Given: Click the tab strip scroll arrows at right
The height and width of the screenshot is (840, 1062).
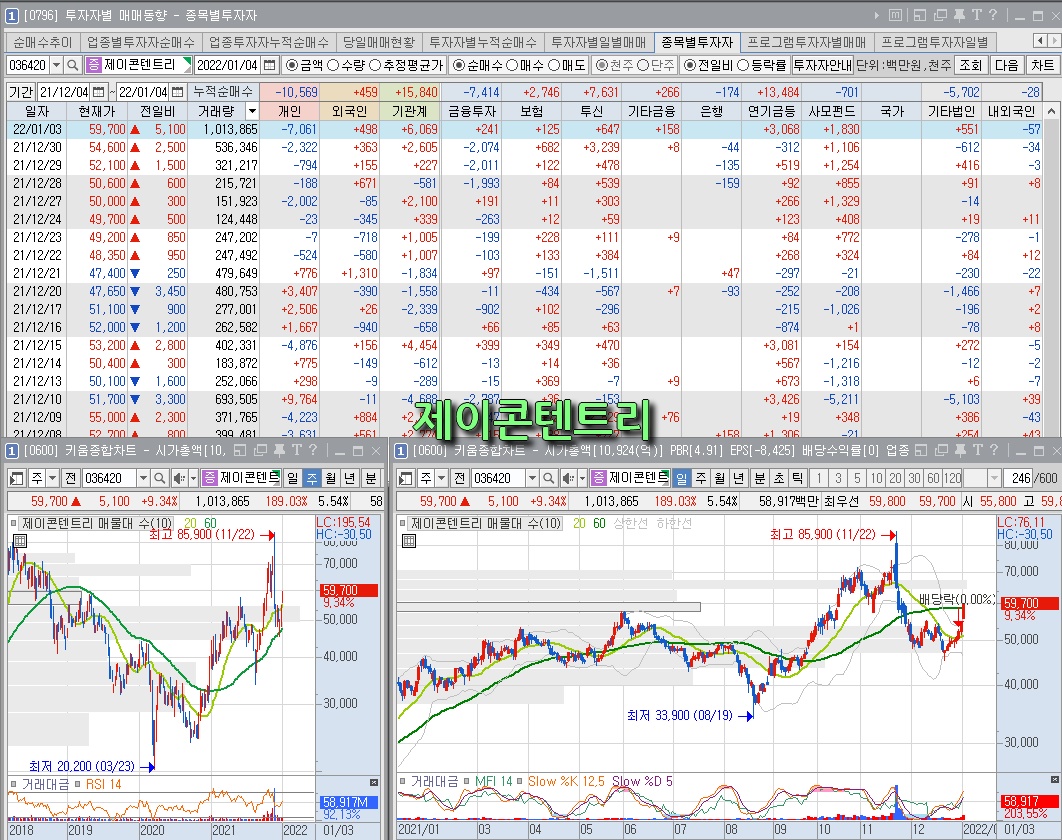Looking at the screenshot, I should 1046,41.
